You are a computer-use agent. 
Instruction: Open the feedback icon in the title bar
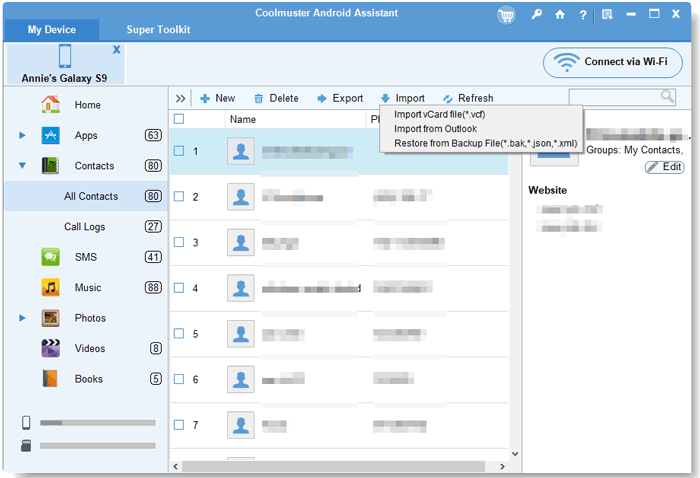point(607,14)
